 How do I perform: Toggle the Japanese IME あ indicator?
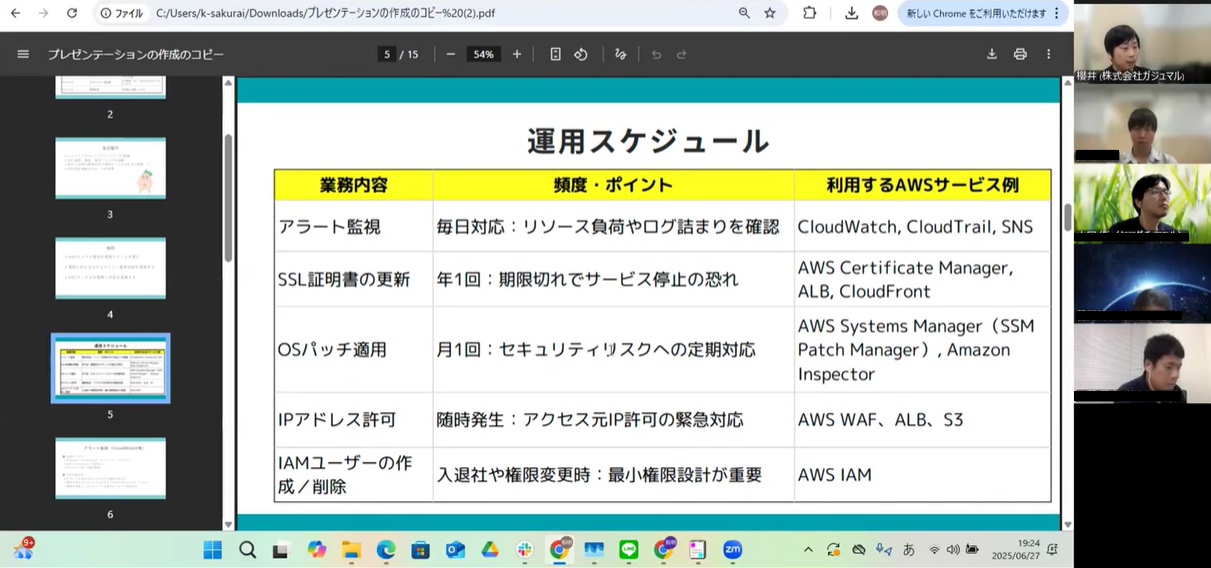(x=909, y=549)
